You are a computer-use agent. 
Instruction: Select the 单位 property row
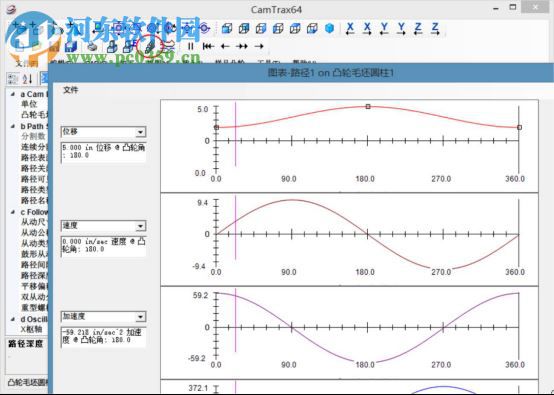30,104
